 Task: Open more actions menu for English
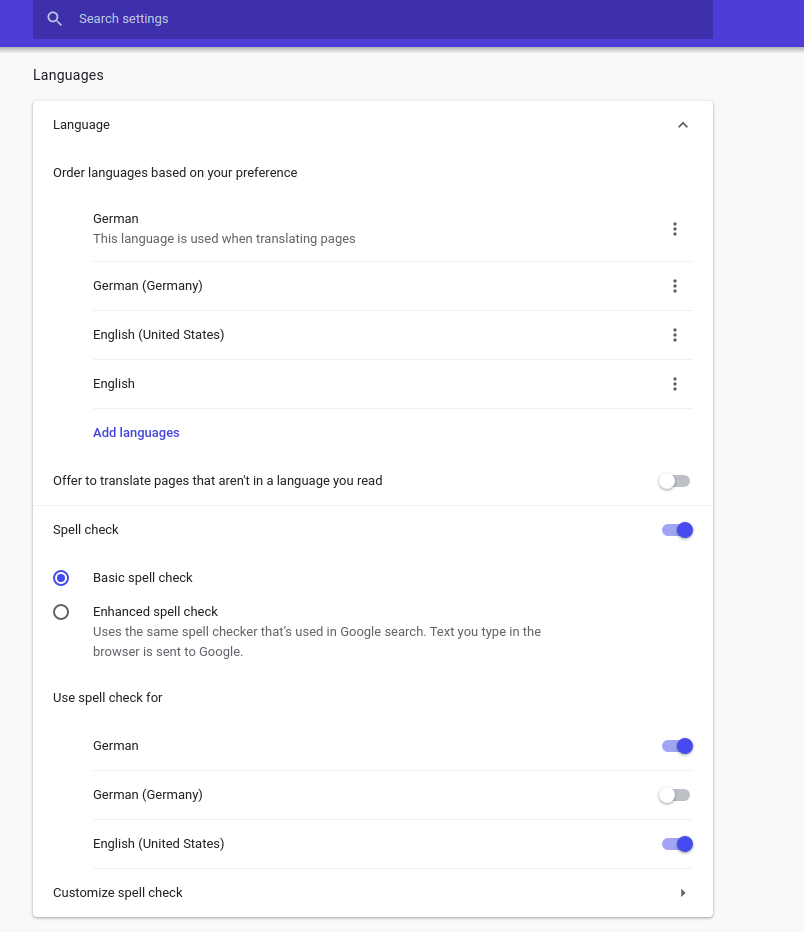[675, 384]
